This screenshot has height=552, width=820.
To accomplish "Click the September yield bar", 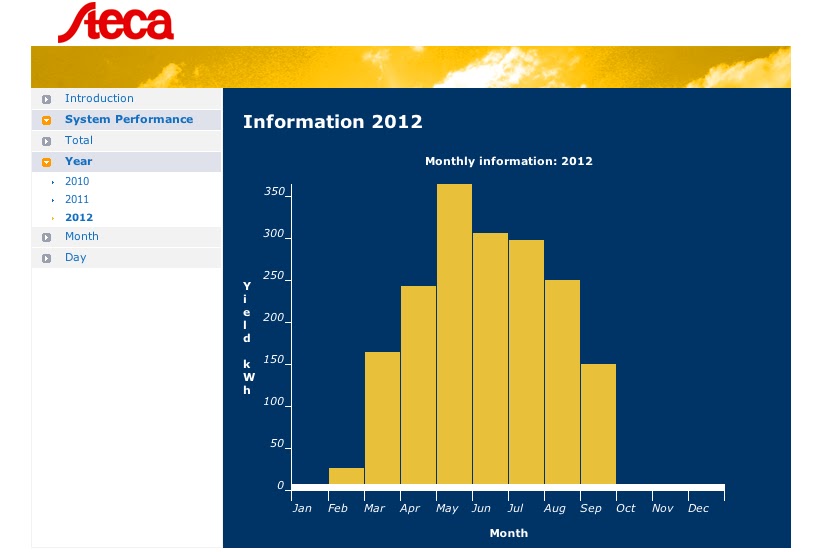I will [x=598, y=424].
